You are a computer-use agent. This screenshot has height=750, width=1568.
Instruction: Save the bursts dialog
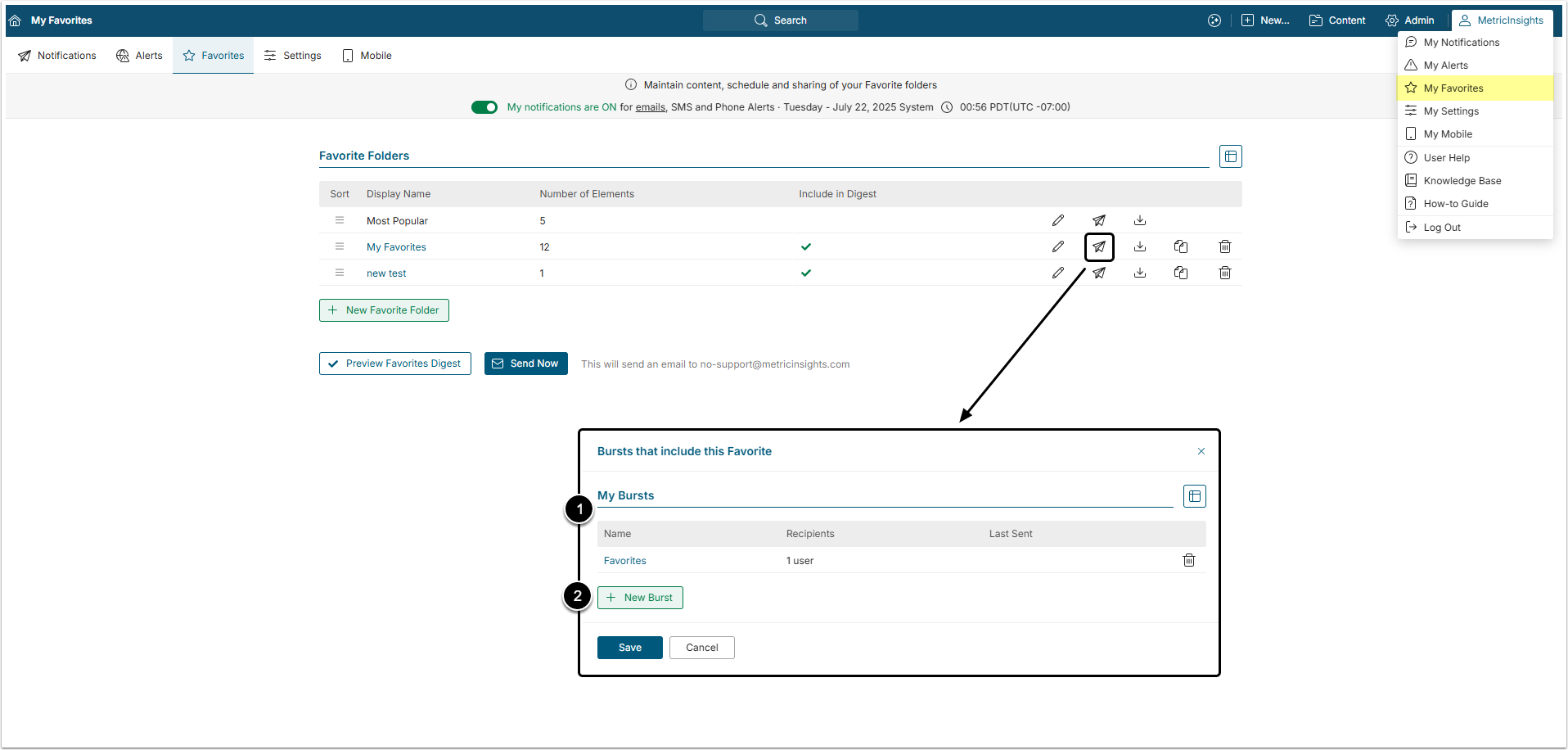[x=630, y=648]
